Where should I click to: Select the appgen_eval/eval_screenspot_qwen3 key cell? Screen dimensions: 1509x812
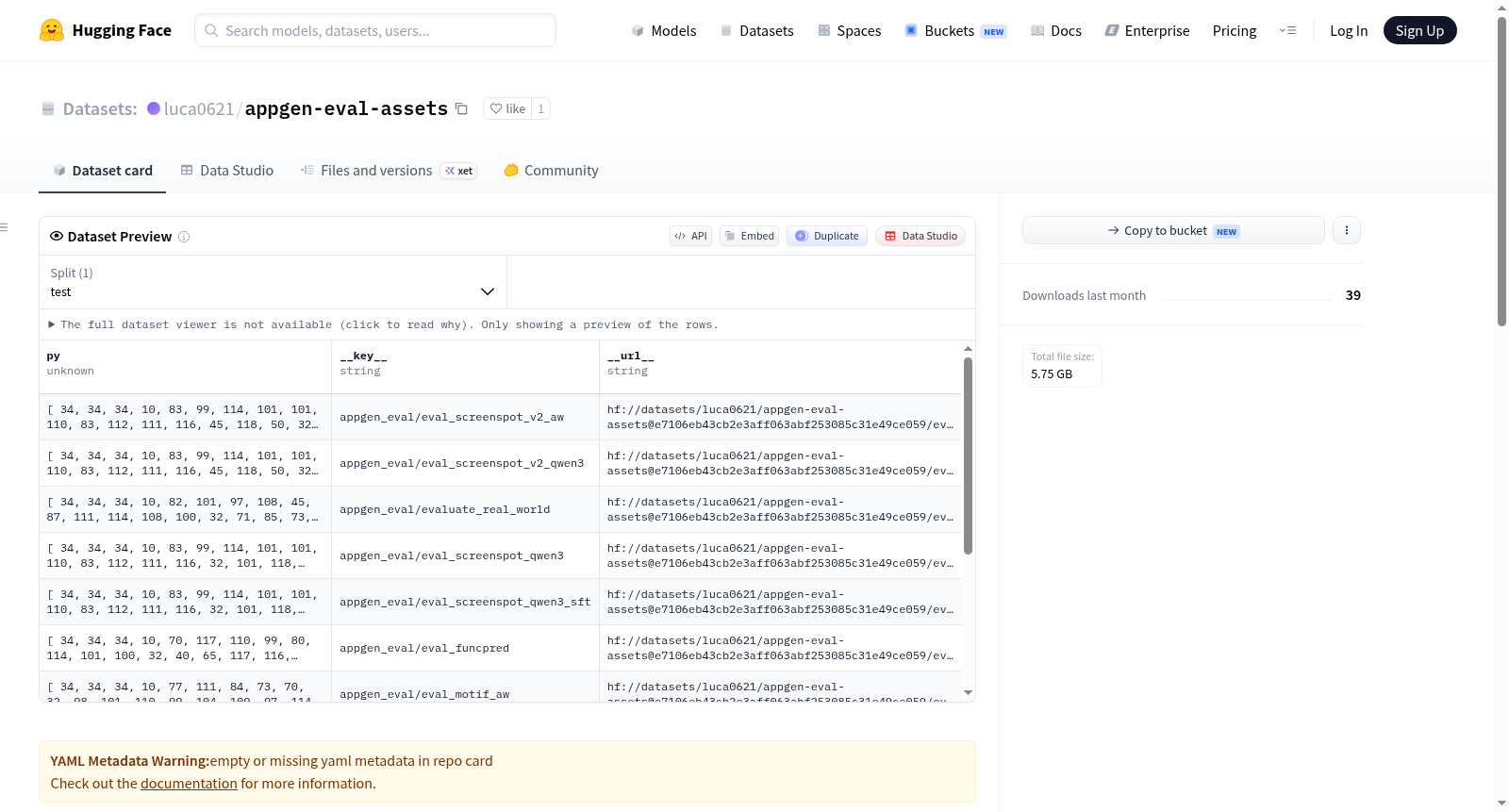click(465, 555)
